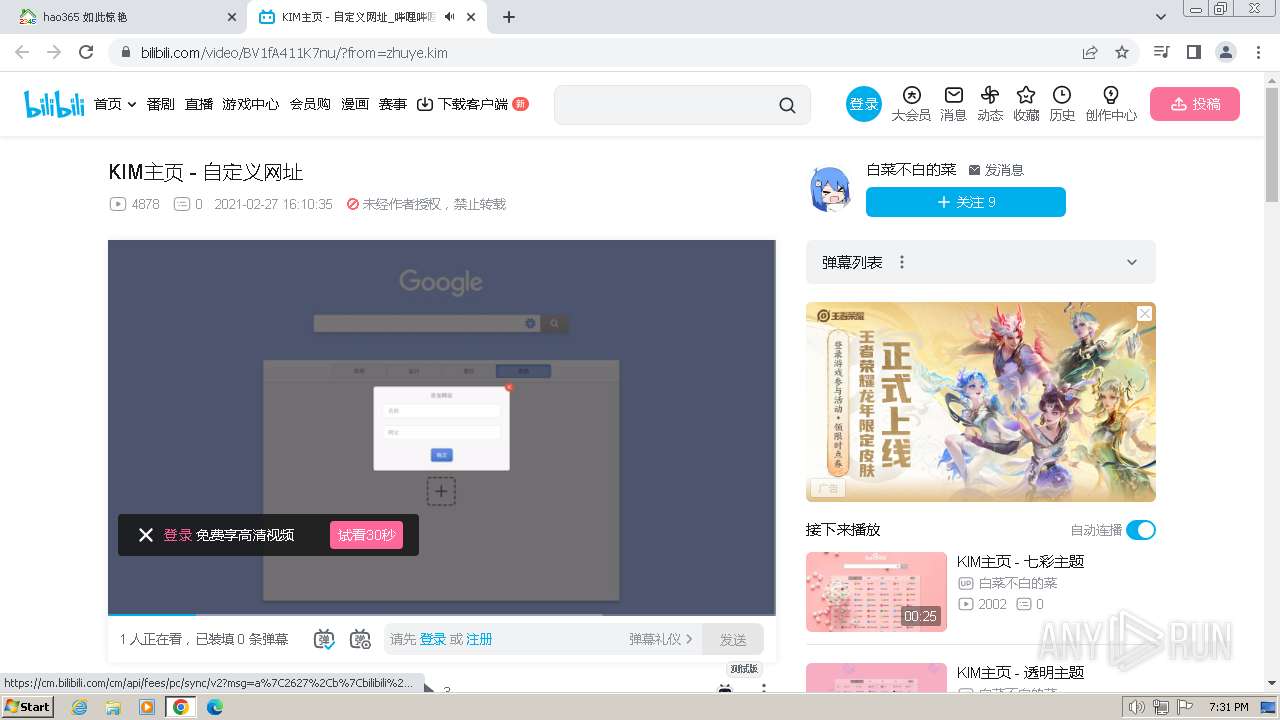Viewport: 1280px width, 720px height.
Task: Open 游戏中心 in top navigation
Action: (x=251, y=104)
